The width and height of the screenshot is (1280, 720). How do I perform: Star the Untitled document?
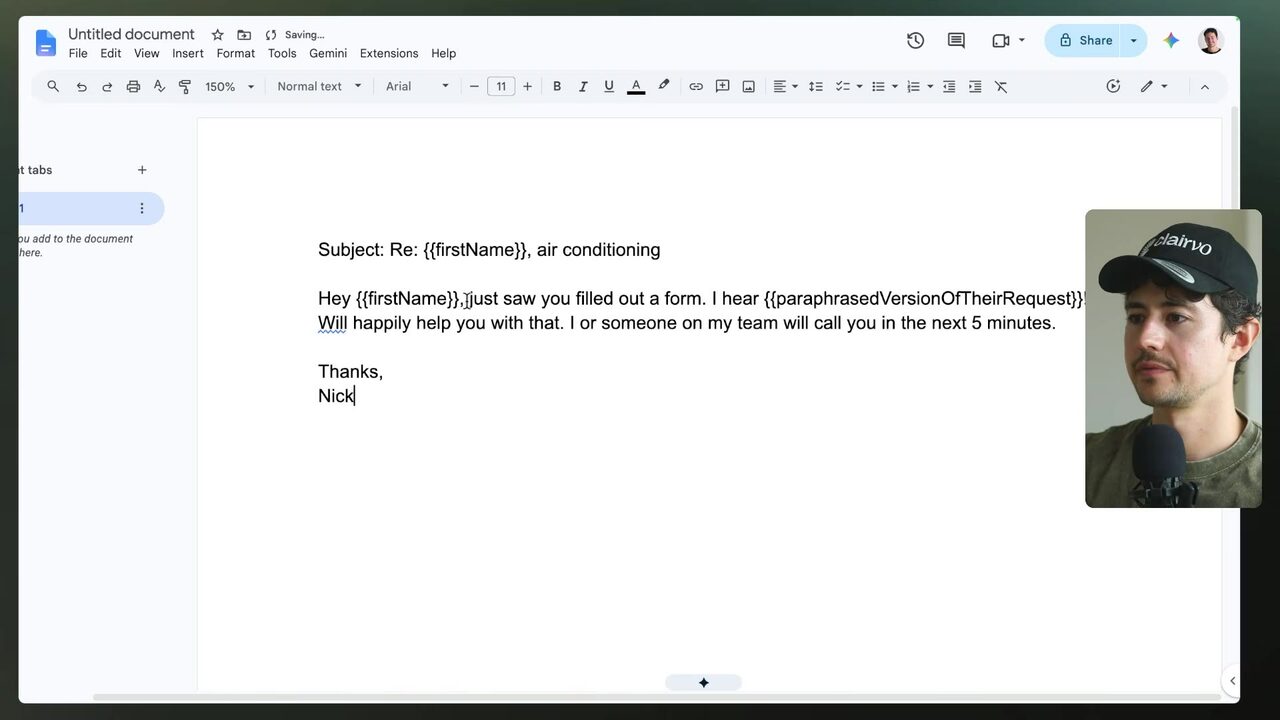coord(217,35)
